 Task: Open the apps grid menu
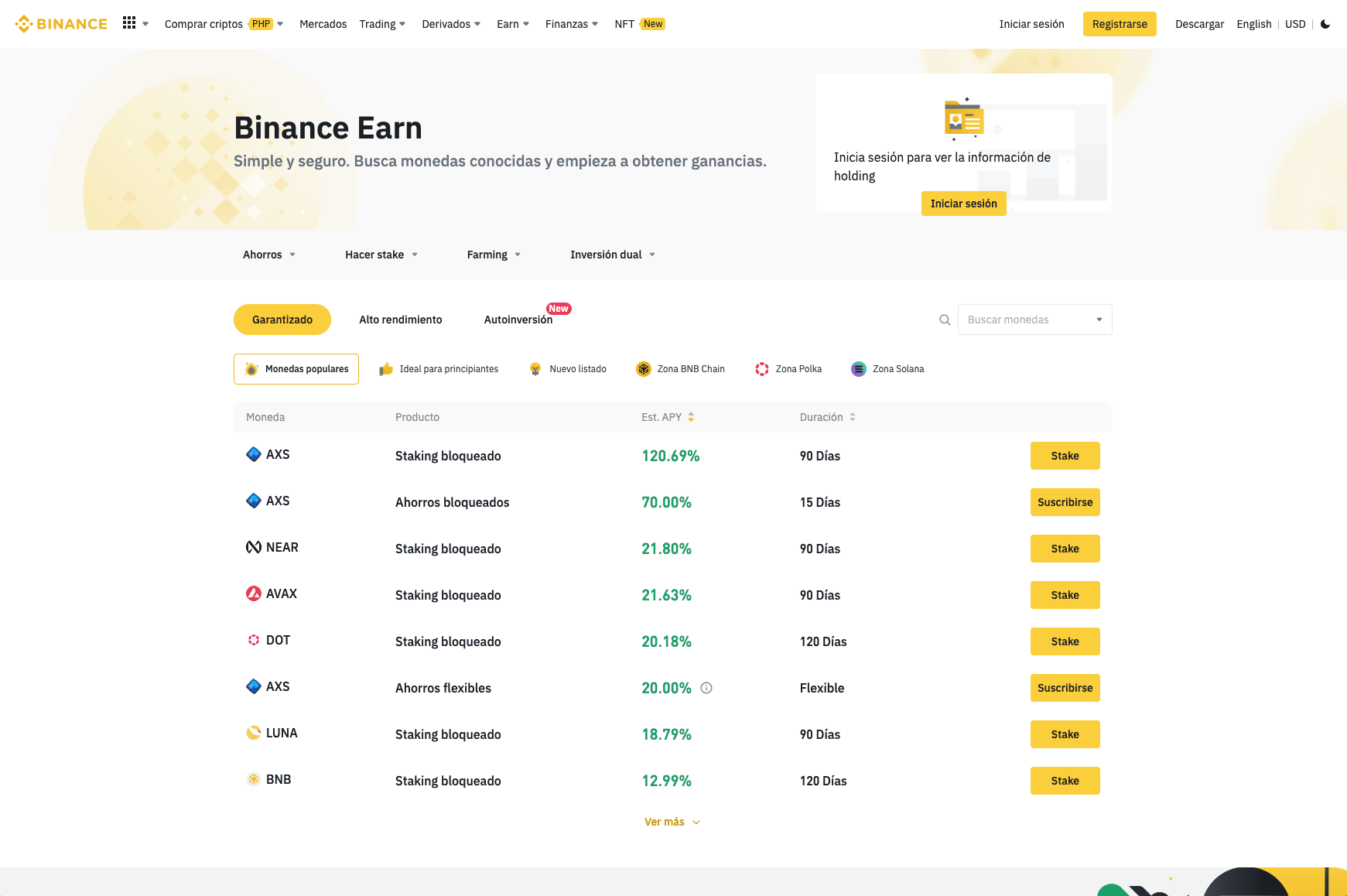tap(129, 22)
